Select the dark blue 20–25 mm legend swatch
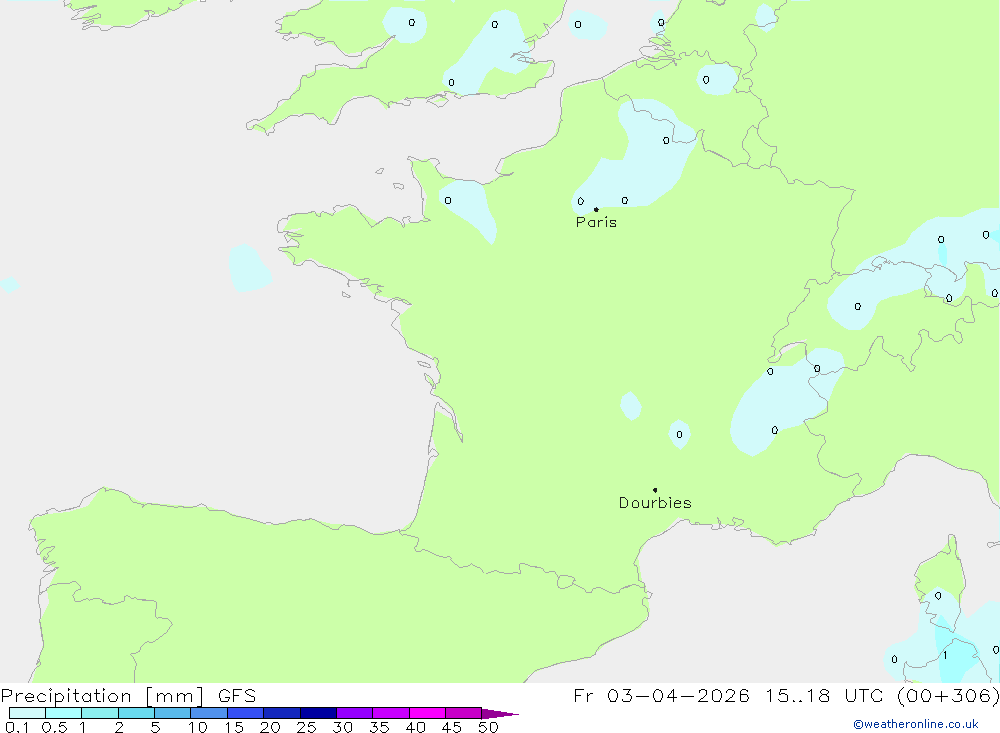The height and width of the screenshot is (733, 1000). pyautogui.click(x=282, y=713)
